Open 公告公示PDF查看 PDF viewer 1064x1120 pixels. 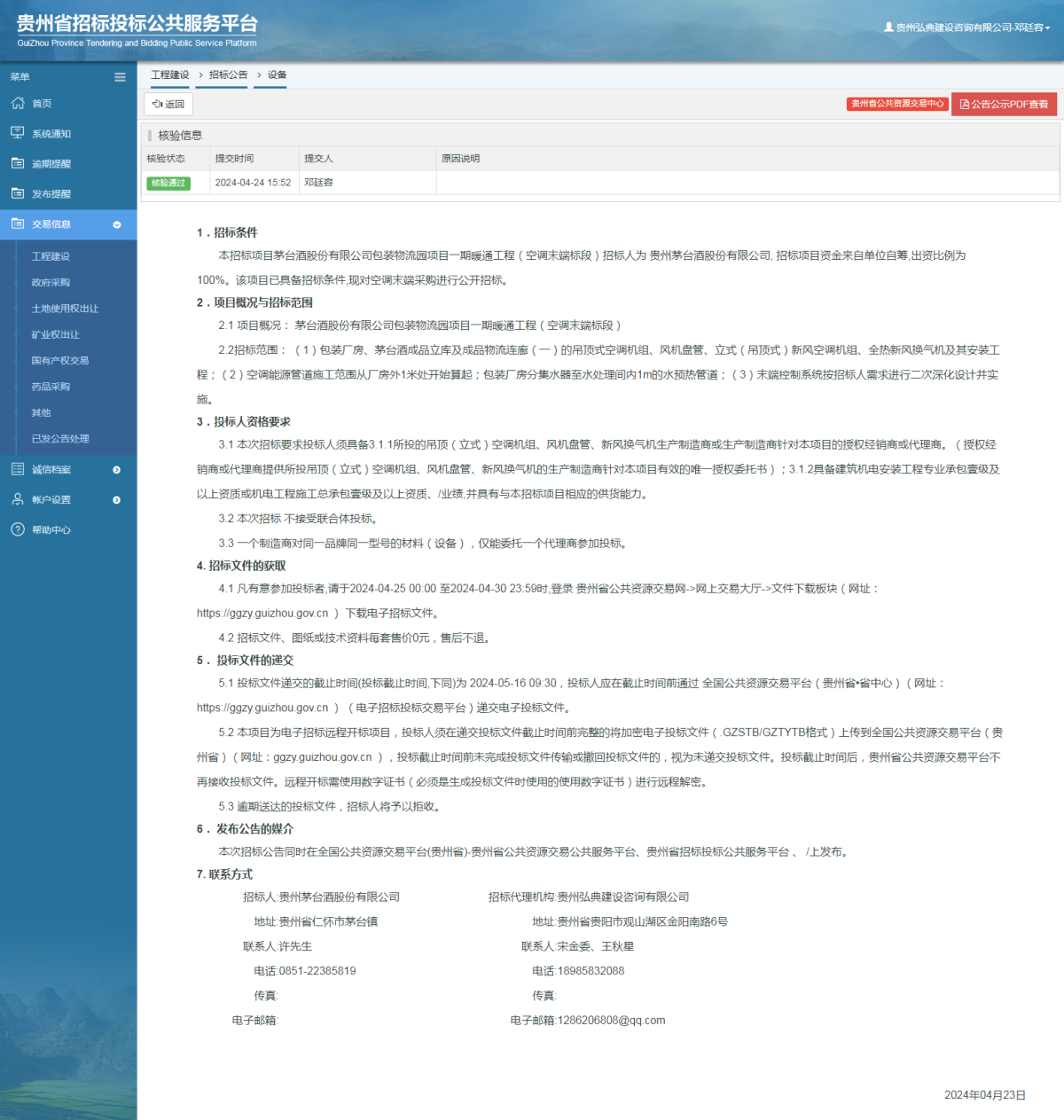point(1004,104)
